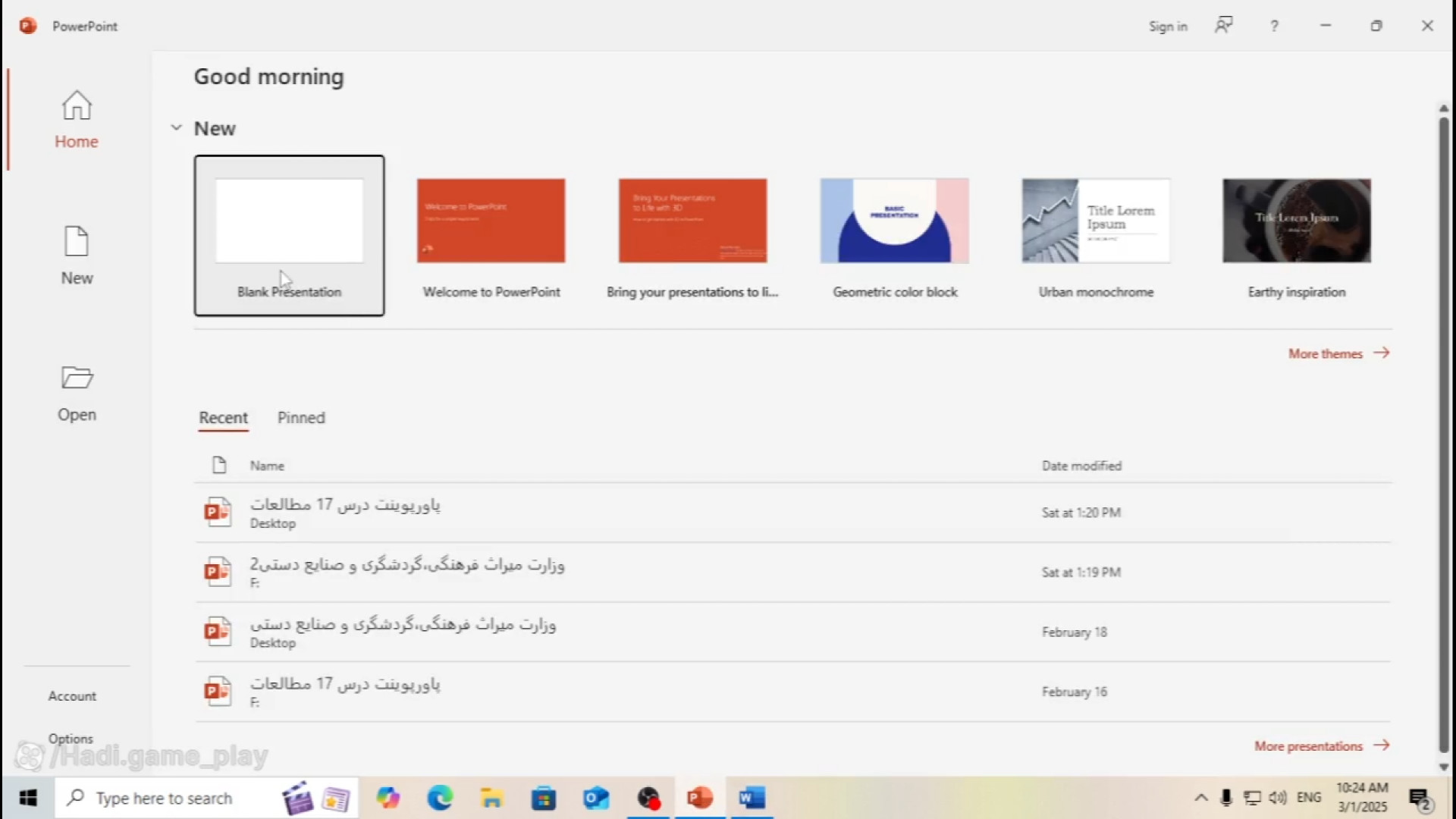Click the icon of the February 18 file
Image resolution: width=1456 pixels, height=819 pixels.
click(218, 631)
